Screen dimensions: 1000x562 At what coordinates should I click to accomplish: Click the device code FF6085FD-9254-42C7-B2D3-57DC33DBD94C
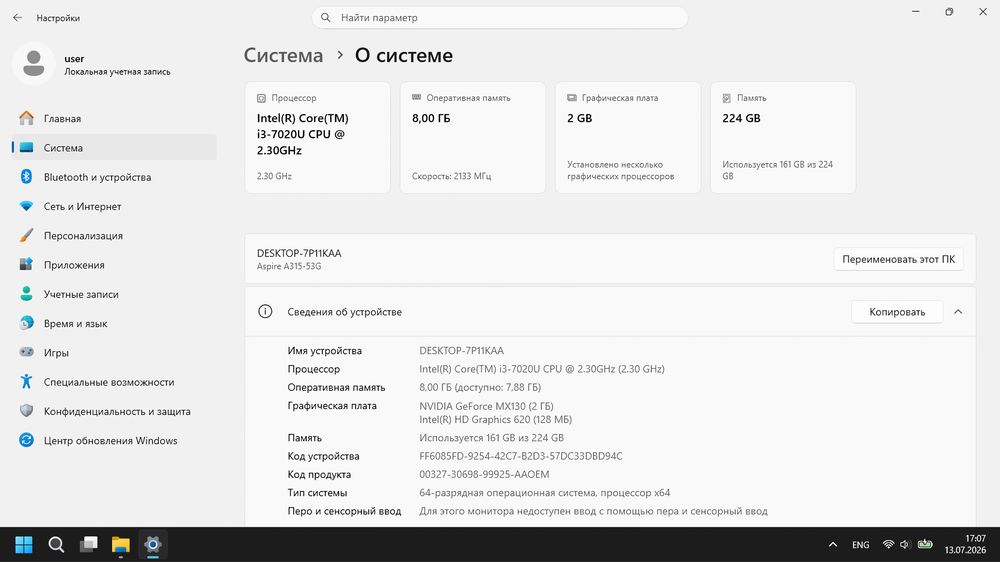click(x=520, y=456)
